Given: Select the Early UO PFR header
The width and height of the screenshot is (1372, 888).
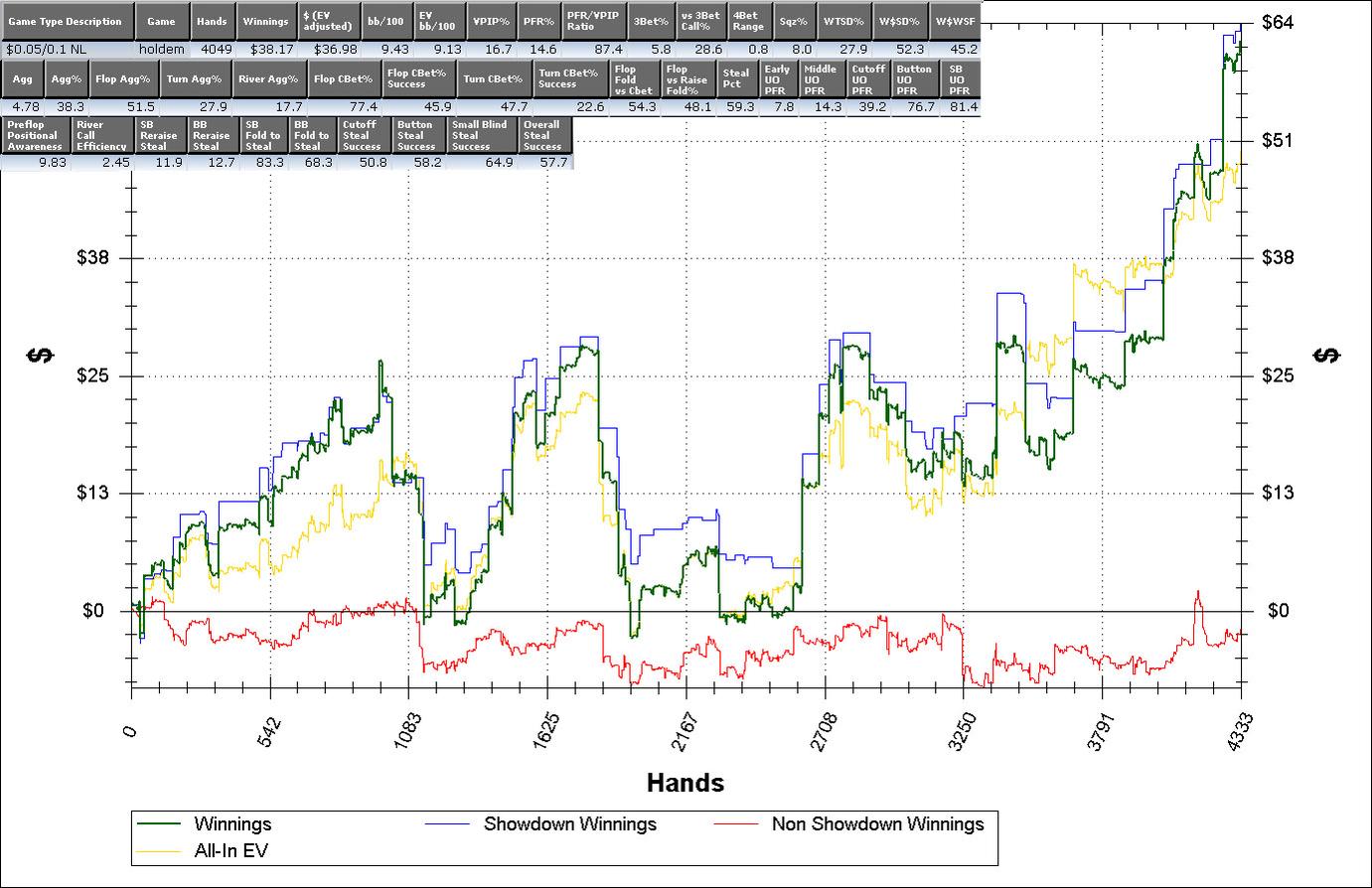Looking at the screenshot, I should [x=778, y=79].
